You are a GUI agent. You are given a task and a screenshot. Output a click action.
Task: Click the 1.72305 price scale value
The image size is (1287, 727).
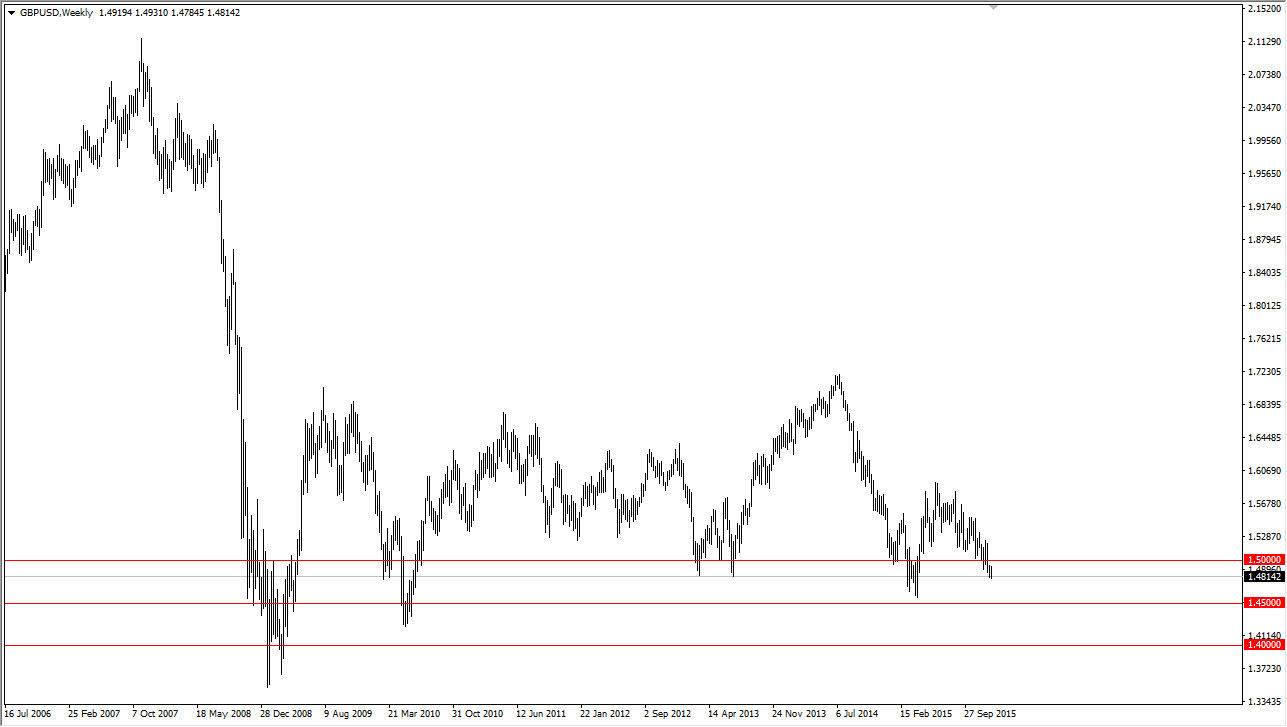pos(1264,371)
